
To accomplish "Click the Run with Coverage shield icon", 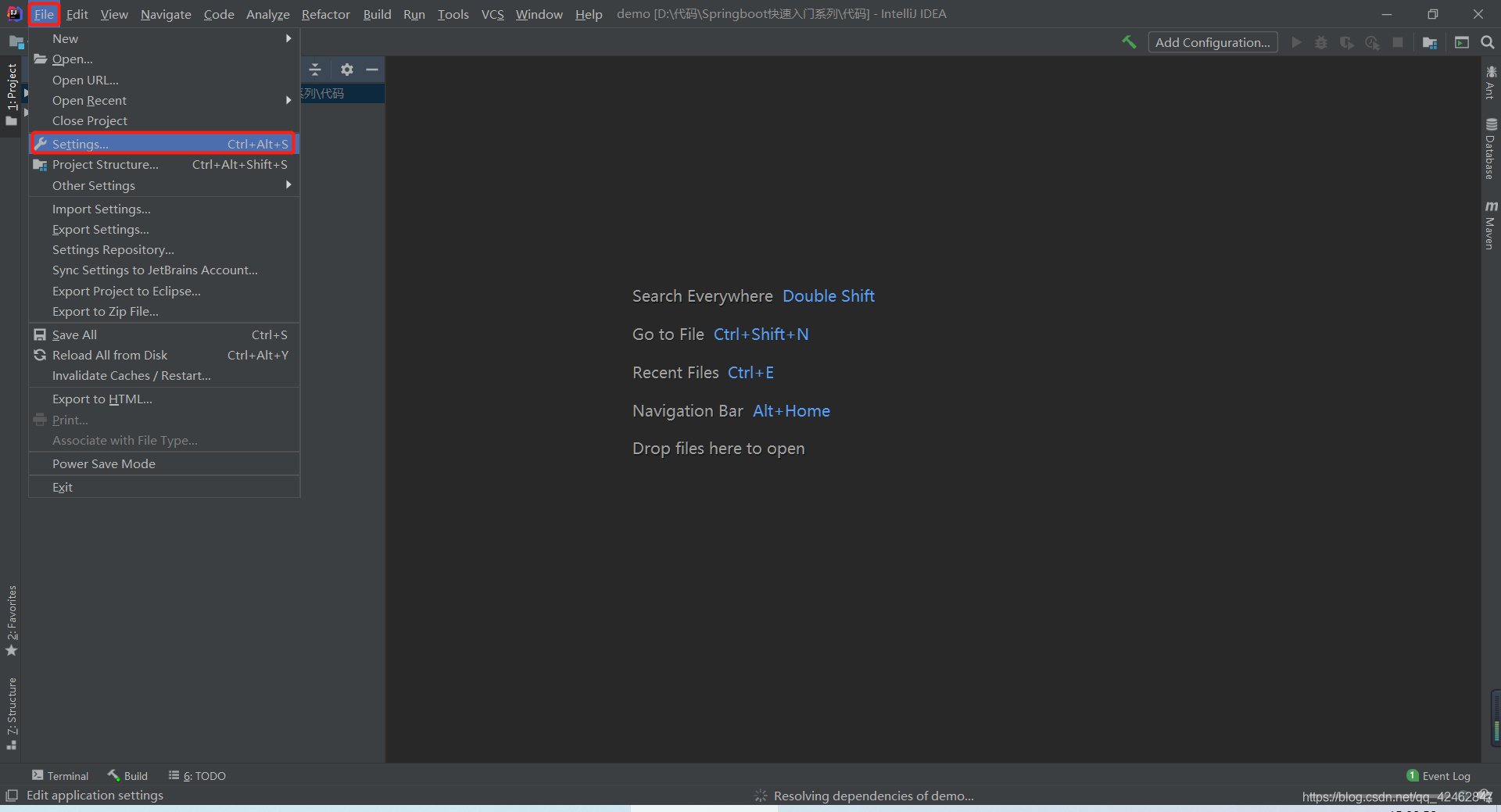I will (1346, 42).
